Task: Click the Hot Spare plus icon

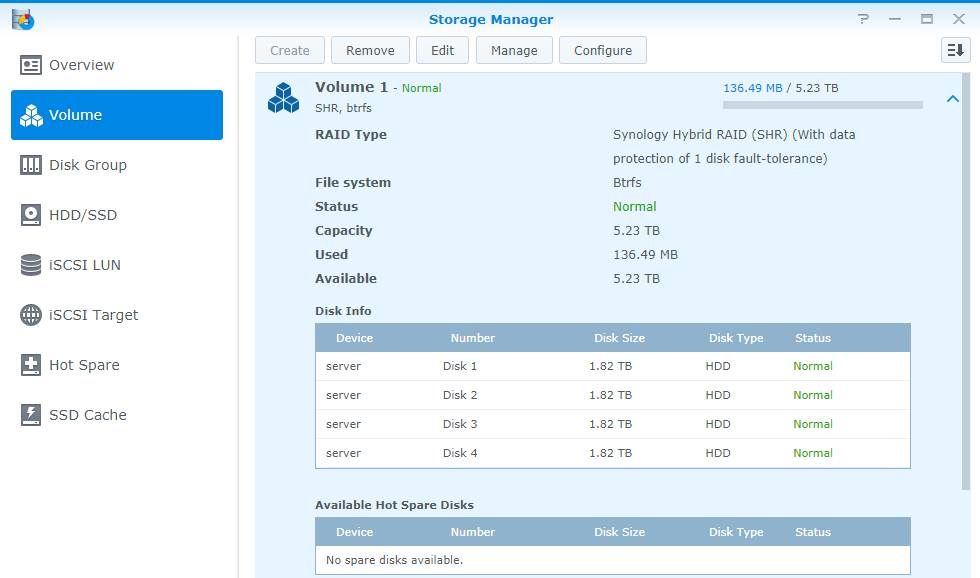Action: (x=31, y=365)
